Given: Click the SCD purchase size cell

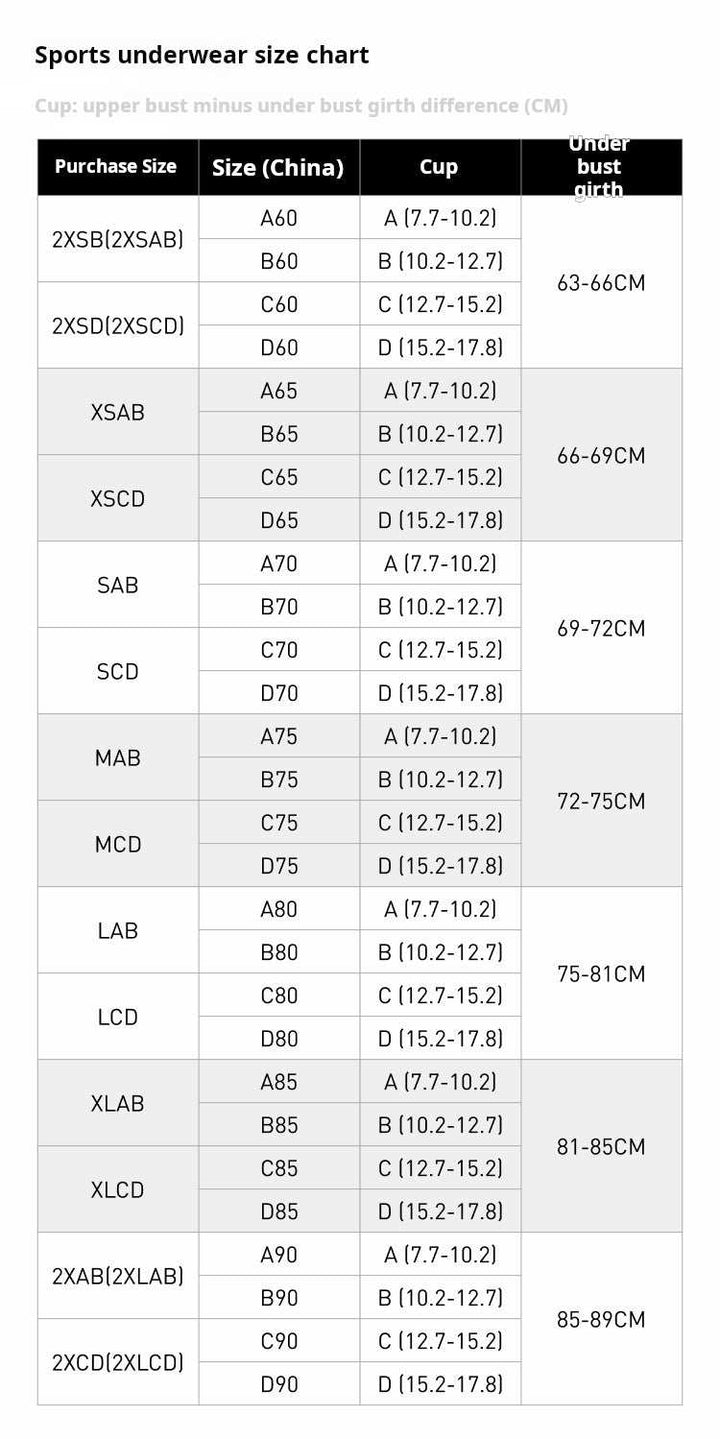Looking at the screenshot, I should [118, 671].
